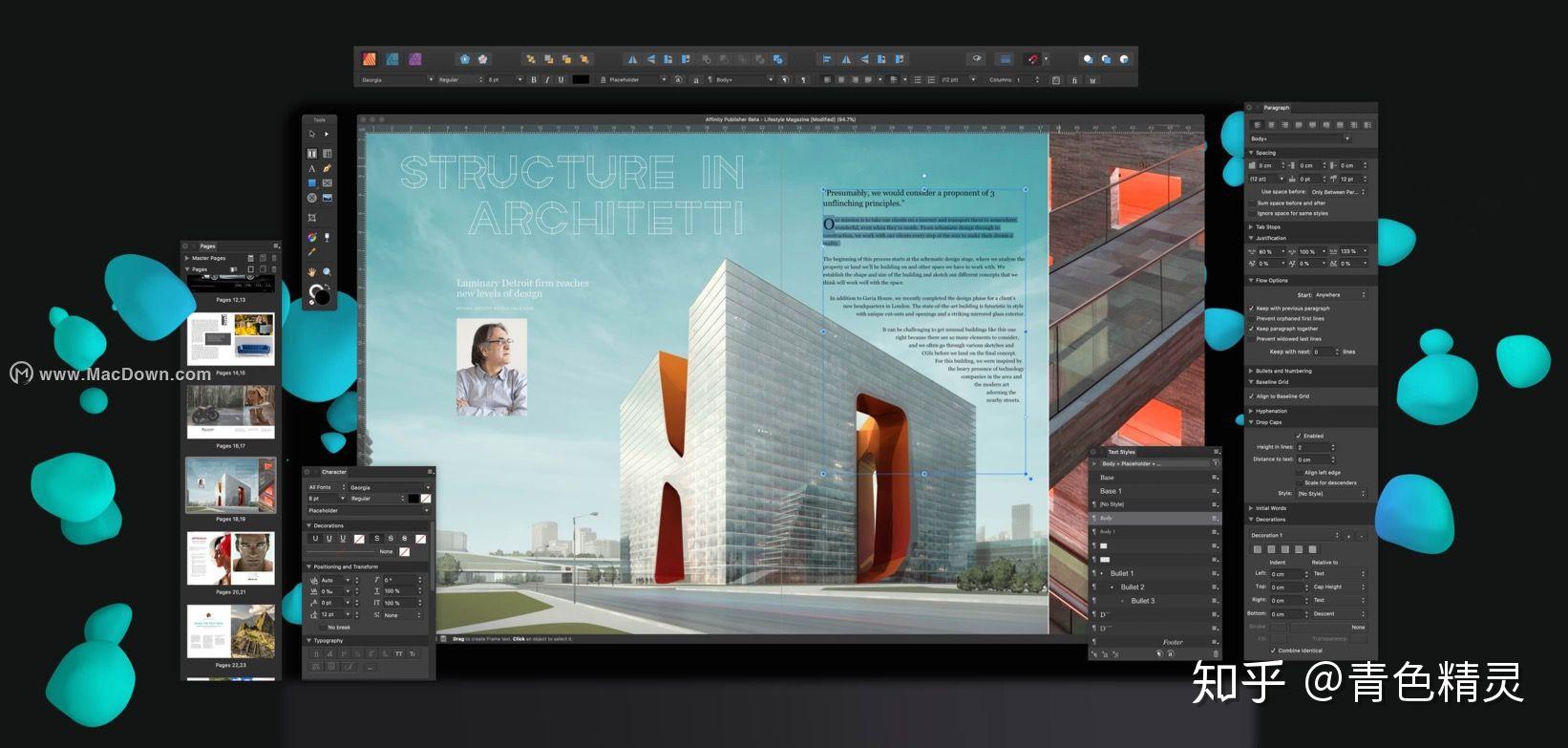Image resolution: width=1568 pixels, height=748 pixels.
Task: Select the Character panel tab
Action: coord(334,472)
